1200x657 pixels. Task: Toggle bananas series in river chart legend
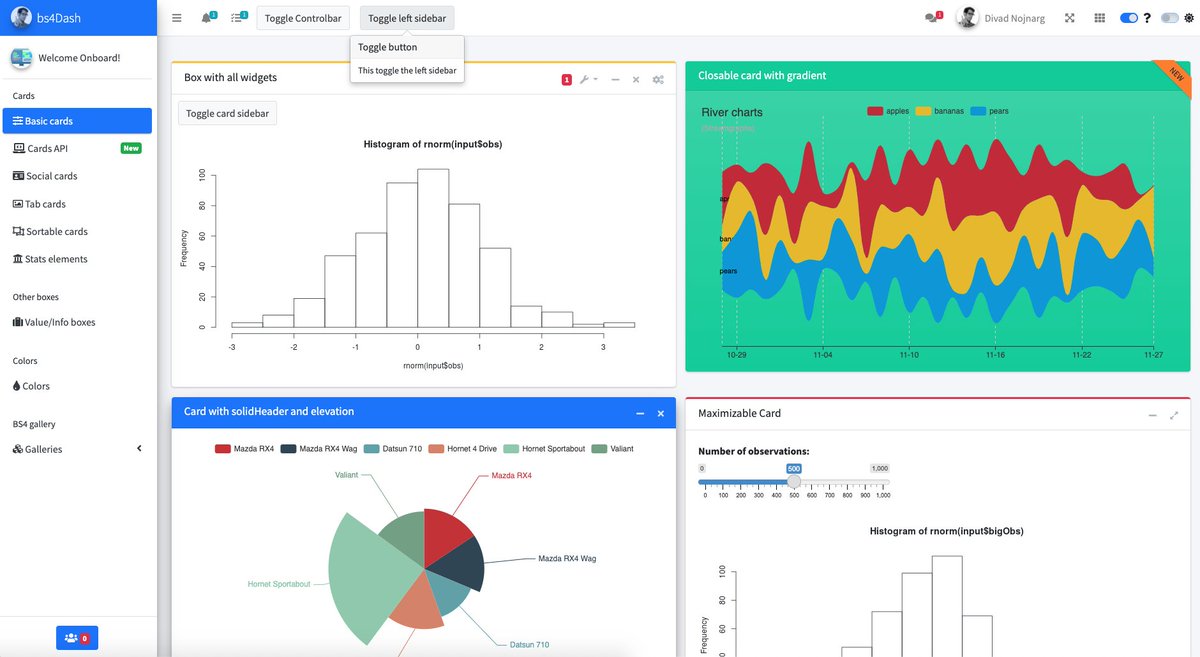(x=939, y=111)
